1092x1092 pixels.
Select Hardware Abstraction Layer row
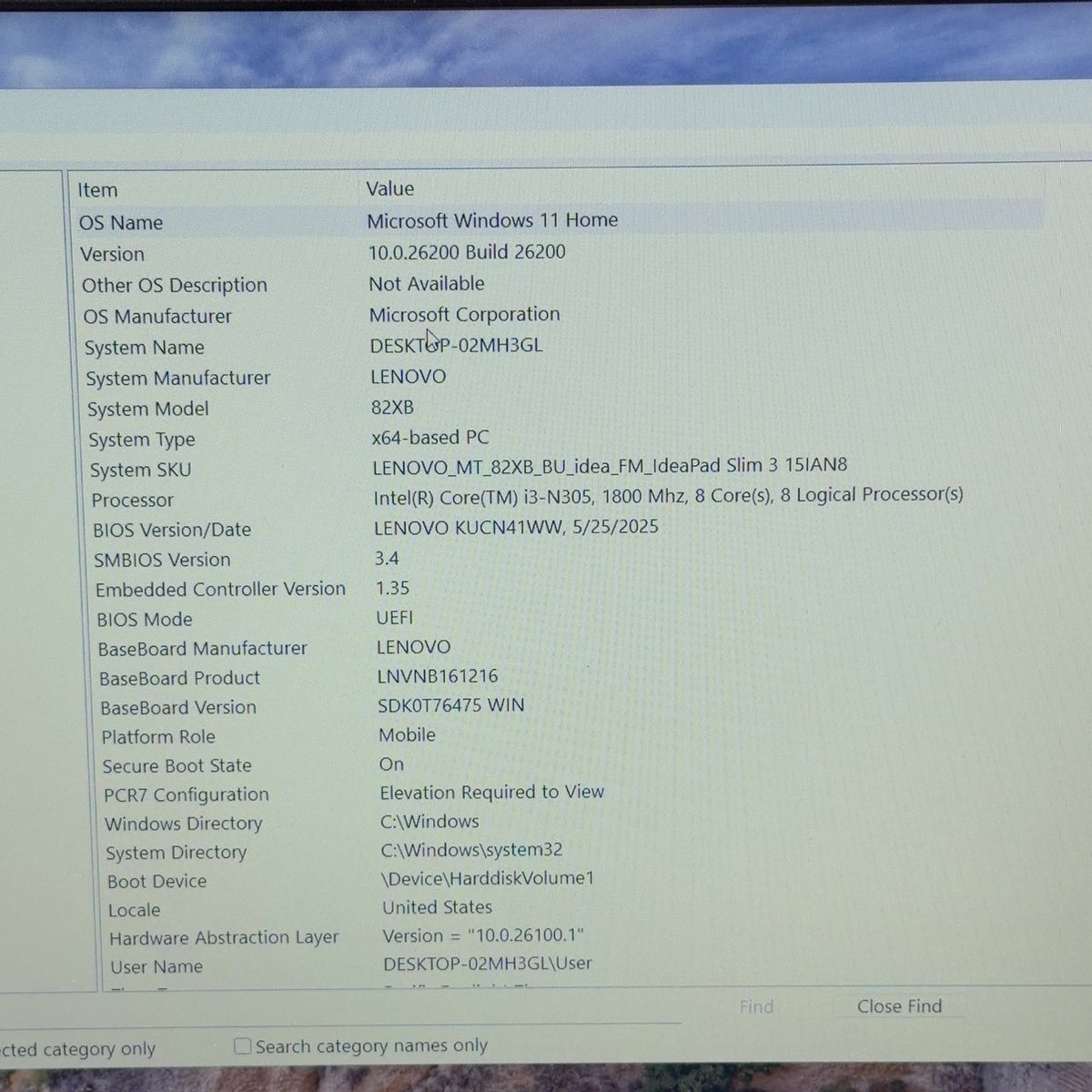224,937
